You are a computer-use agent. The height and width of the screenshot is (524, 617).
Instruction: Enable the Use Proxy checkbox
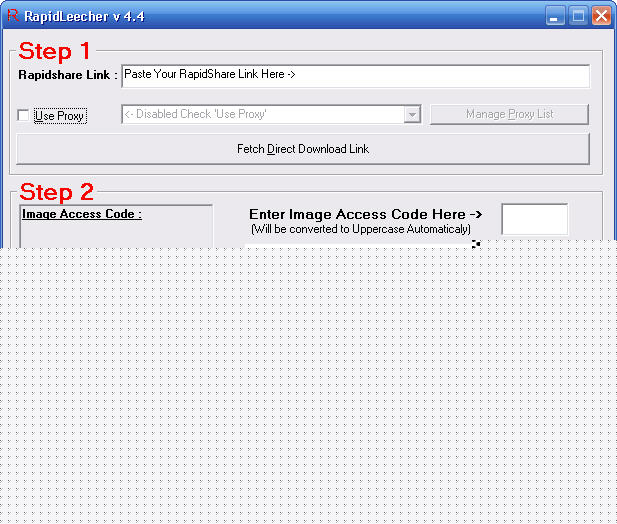coord(23,116)
